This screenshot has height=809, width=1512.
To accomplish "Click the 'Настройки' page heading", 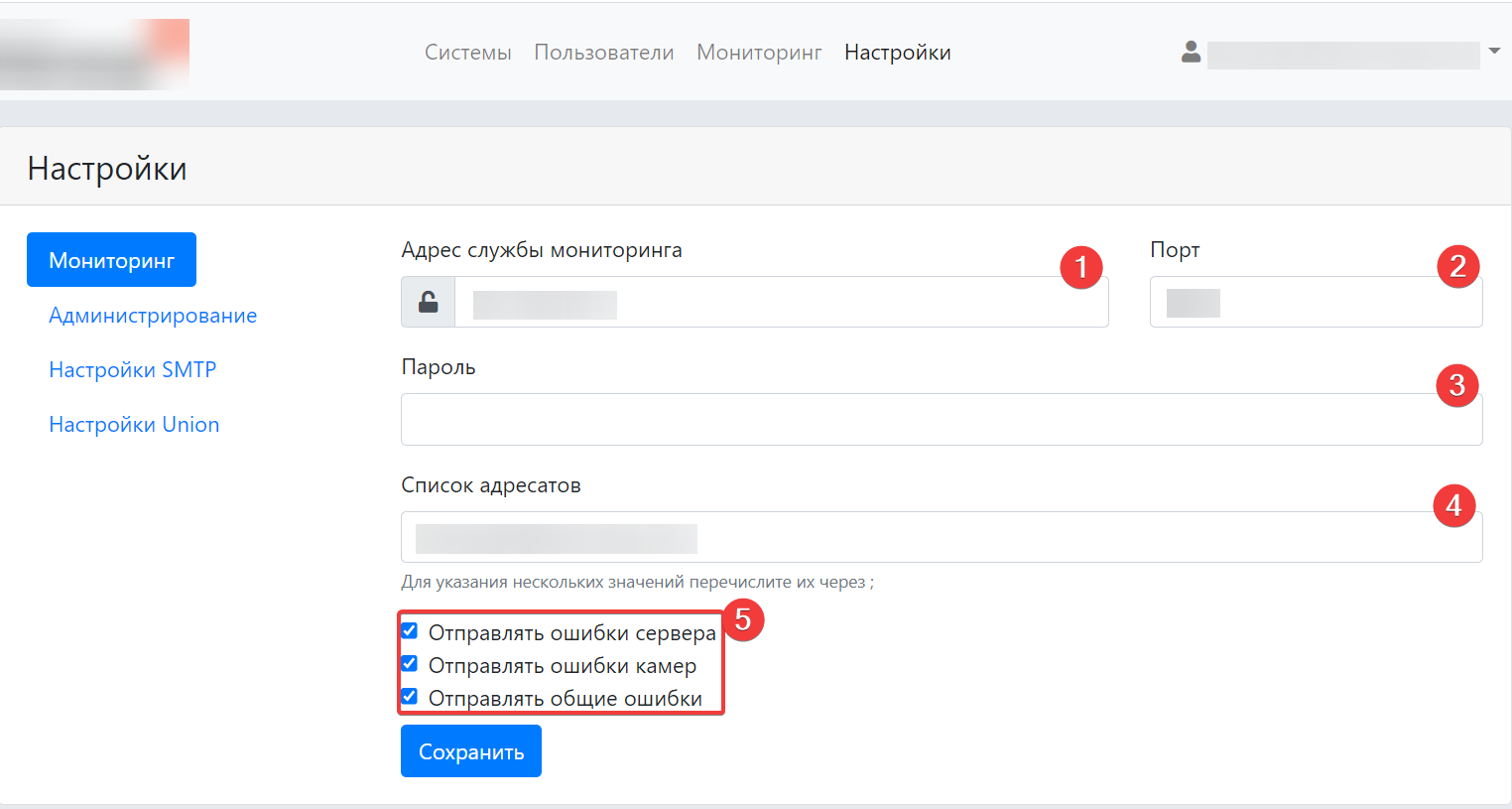I will [x=107, y=169].
